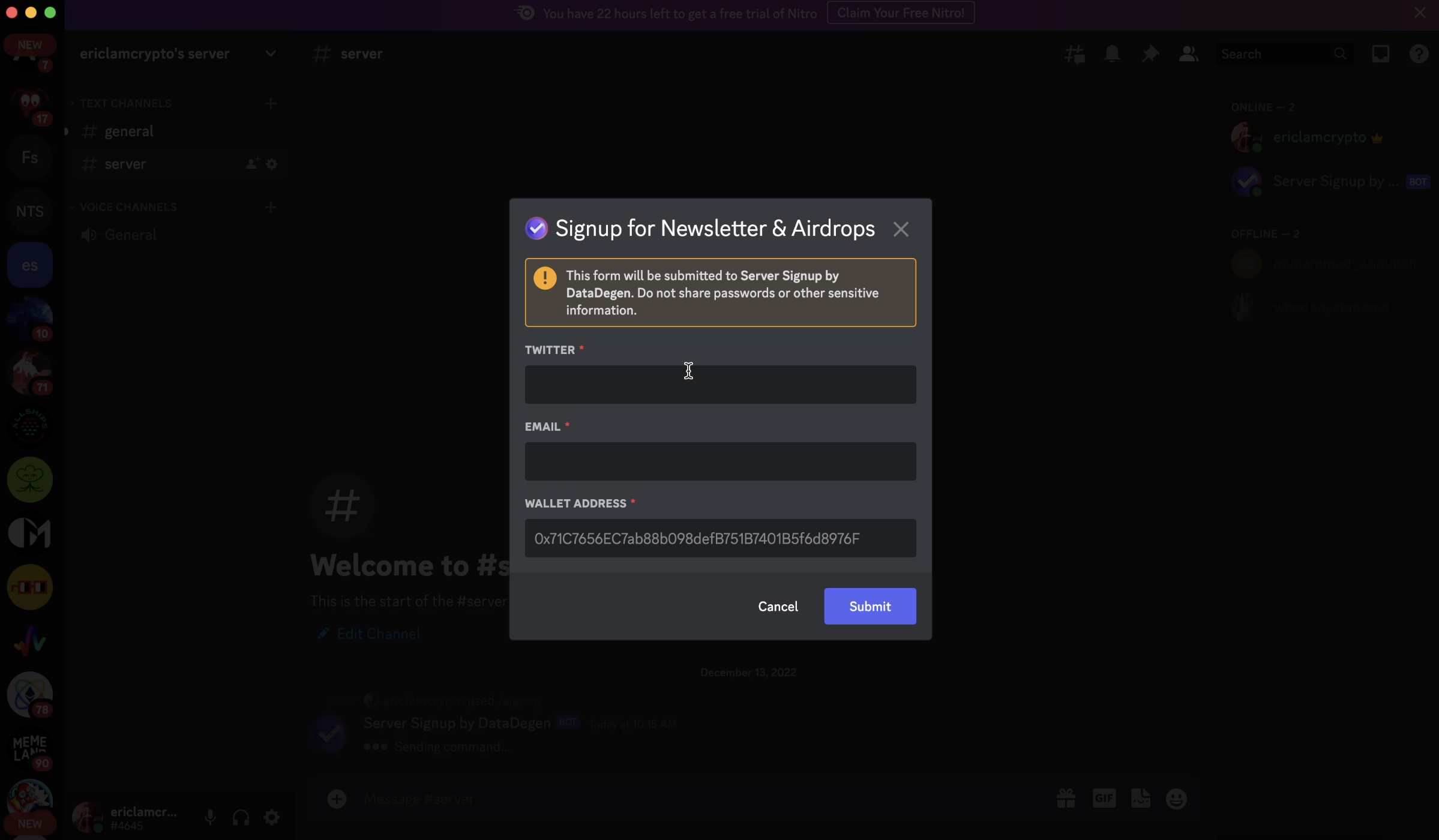Open the emoji picker

[1176, 799]
